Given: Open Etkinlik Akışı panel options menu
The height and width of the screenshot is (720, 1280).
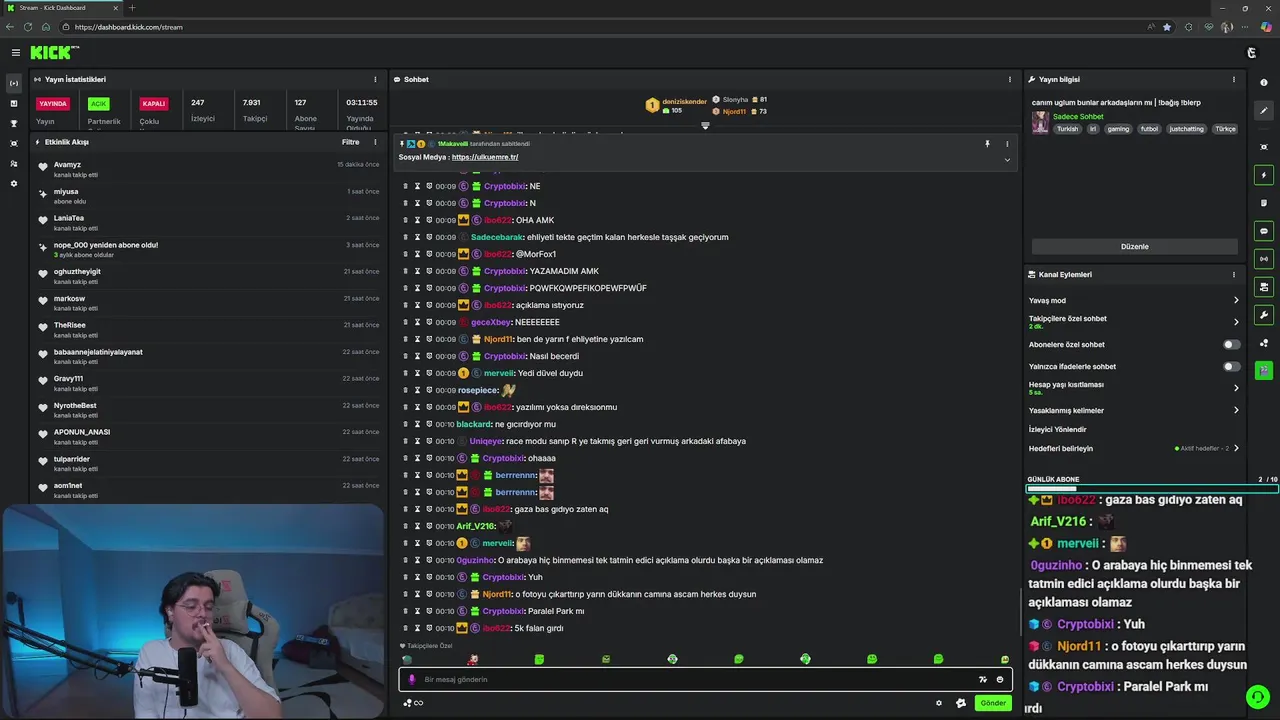Looking at the screenshot, I should [375, 142].
